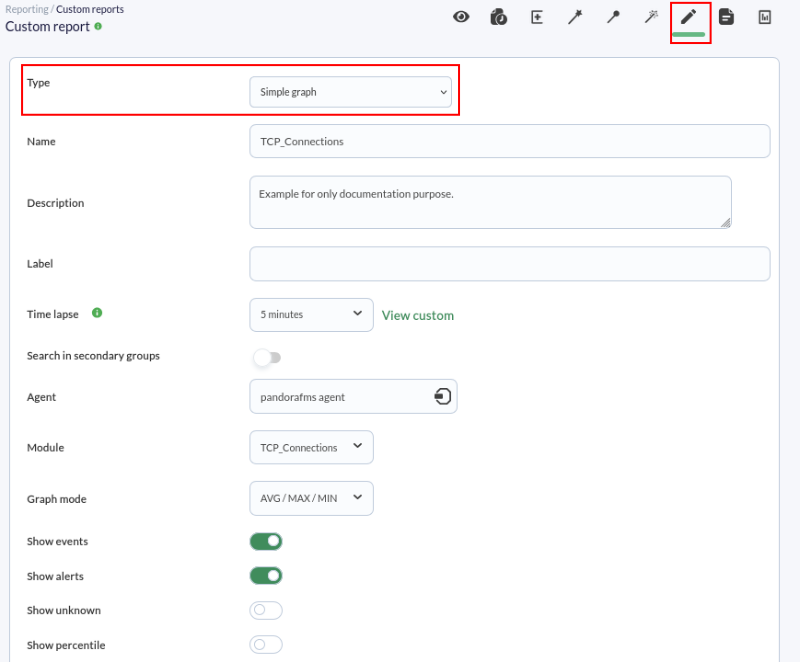Disable the Show alerts switch
This screenshot has width=800, height=662.
(x=266, y=576)
